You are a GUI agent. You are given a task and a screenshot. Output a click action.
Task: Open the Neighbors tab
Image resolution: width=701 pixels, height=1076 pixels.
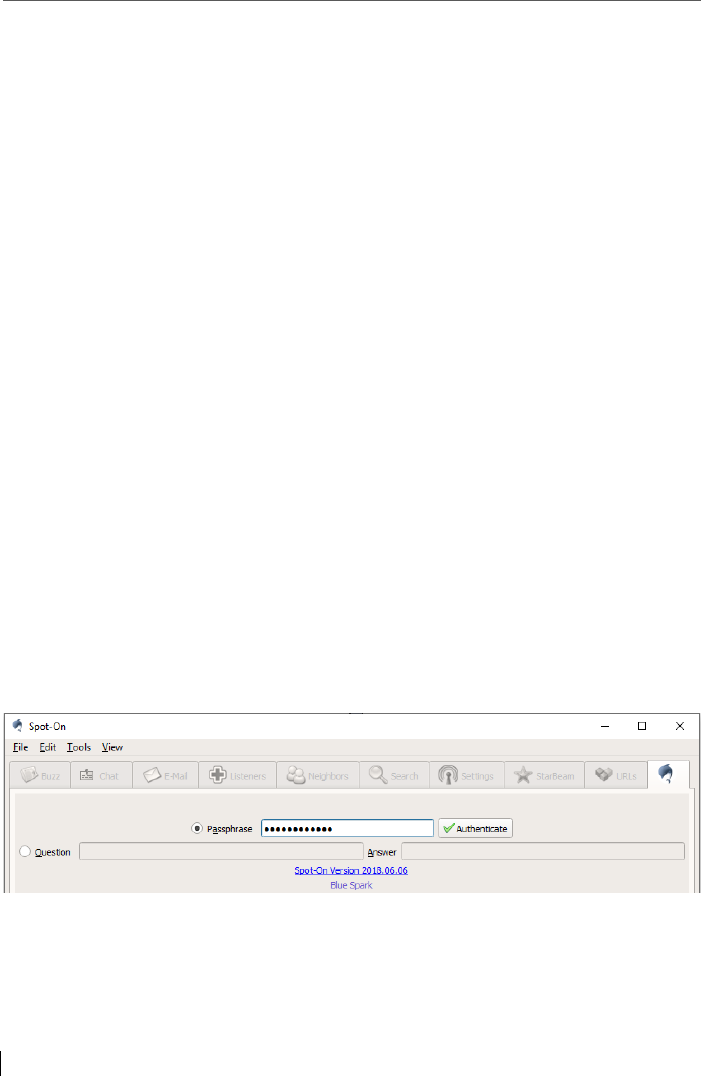click(318, 775)
